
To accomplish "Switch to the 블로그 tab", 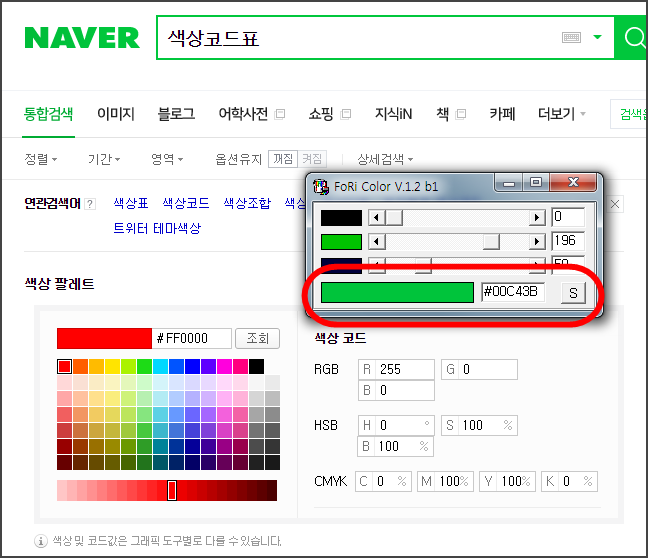I will tap(176, 114).
